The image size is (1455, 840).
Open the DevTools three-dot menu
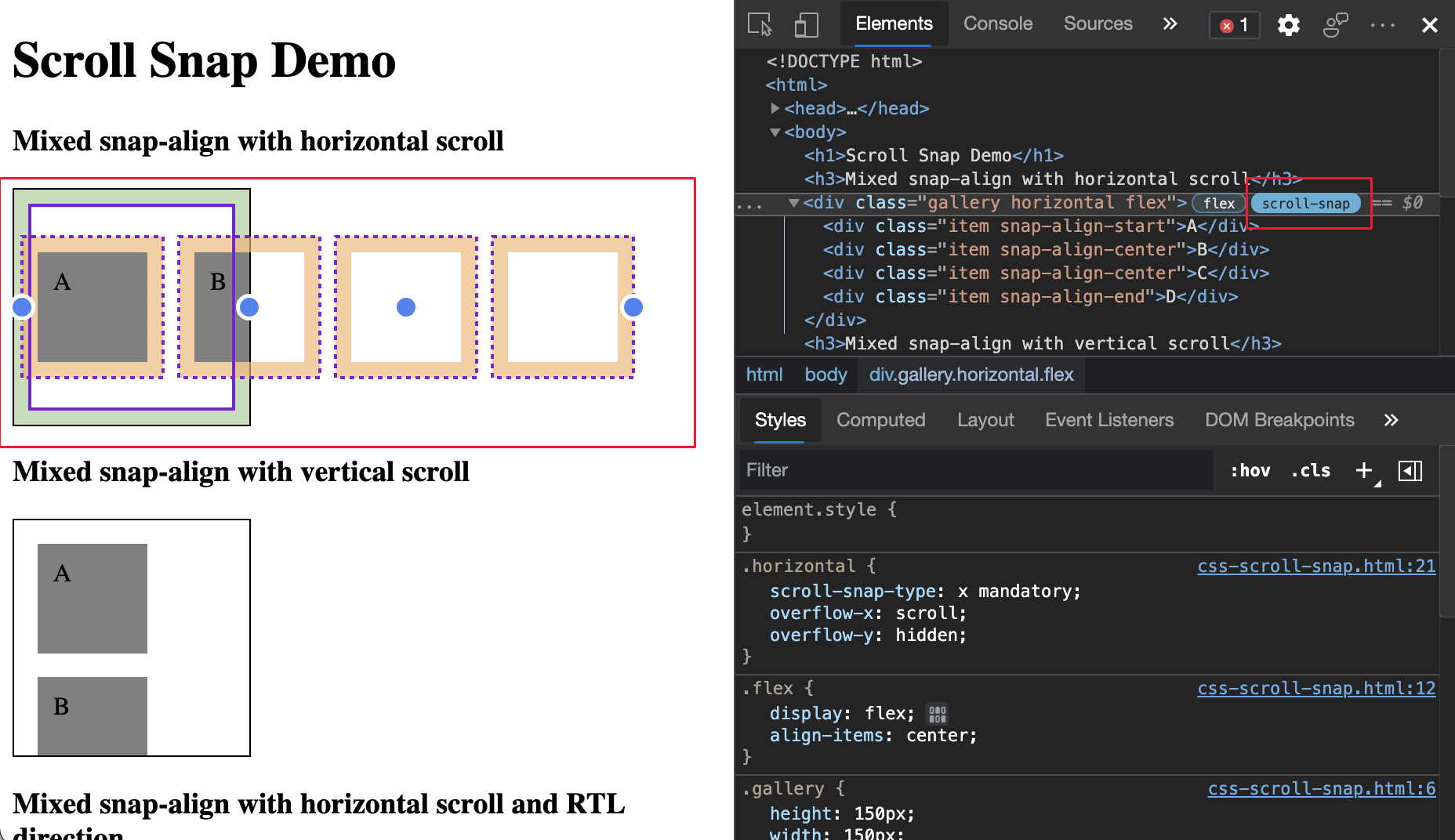(1381, 25)
